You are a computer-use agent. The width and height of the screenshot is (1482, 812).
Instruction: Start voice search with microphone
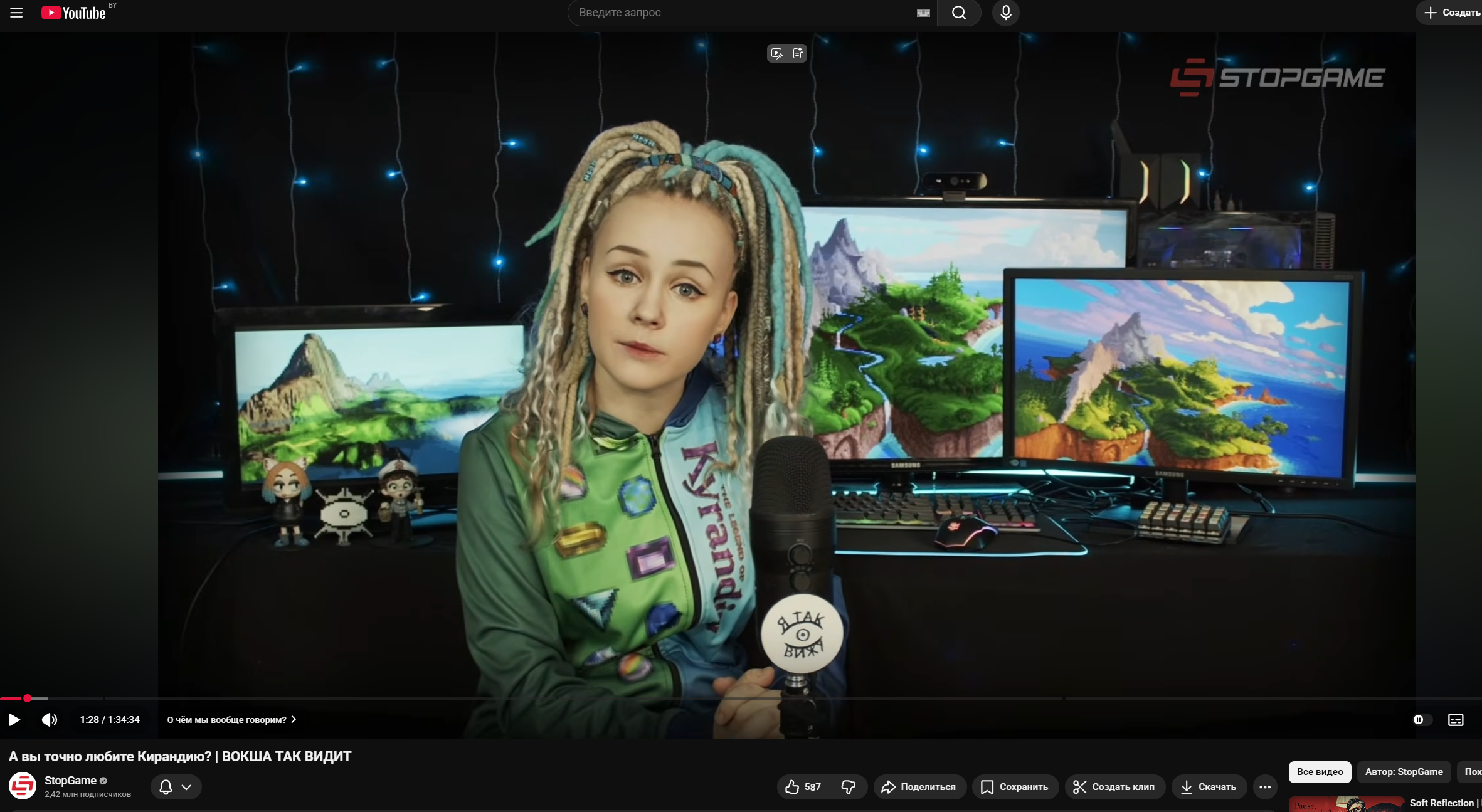(1005, 13)
